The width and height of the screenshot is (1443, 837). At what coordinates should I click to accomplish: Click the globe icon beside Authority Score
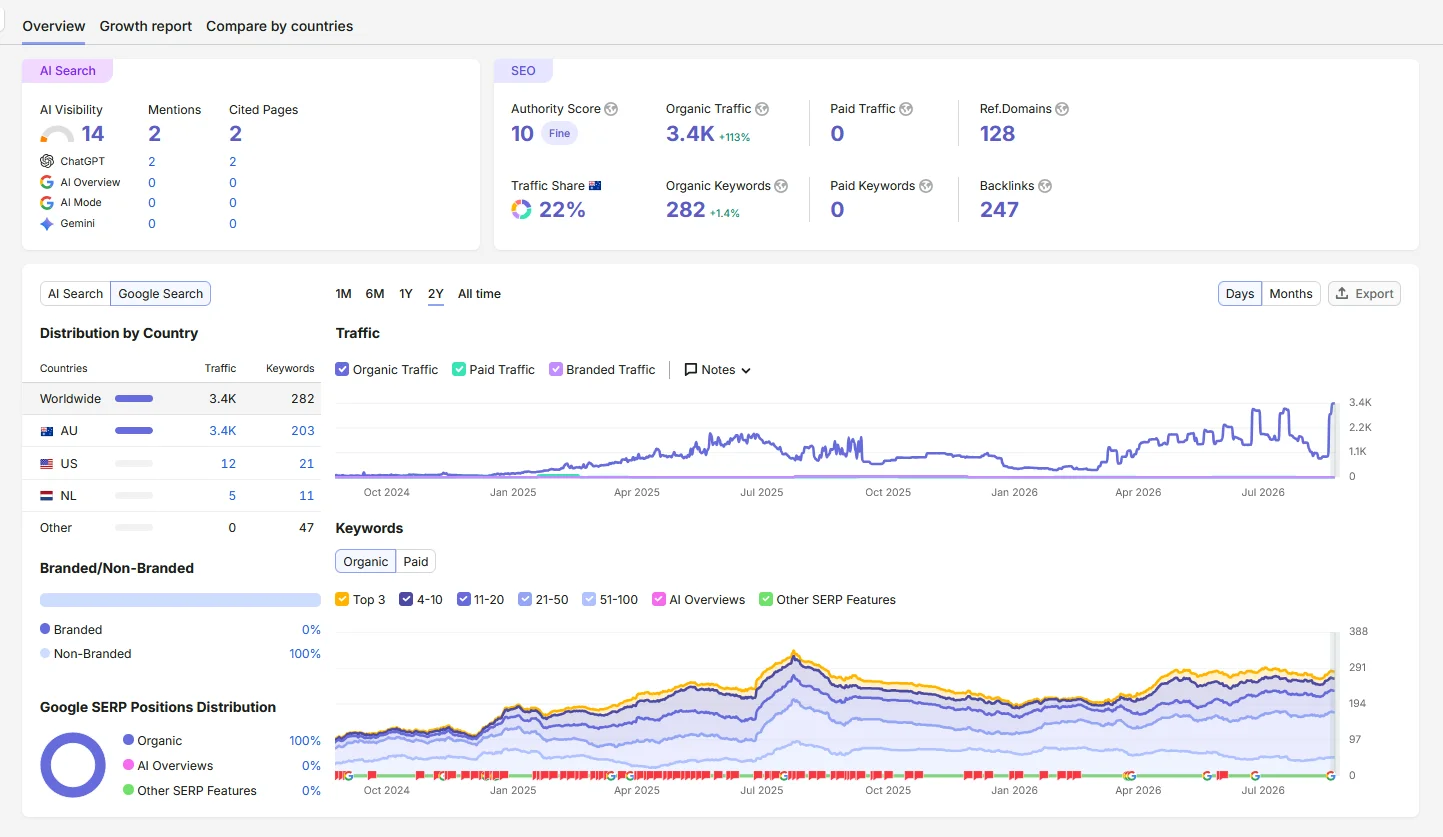(x=611, y=109)
